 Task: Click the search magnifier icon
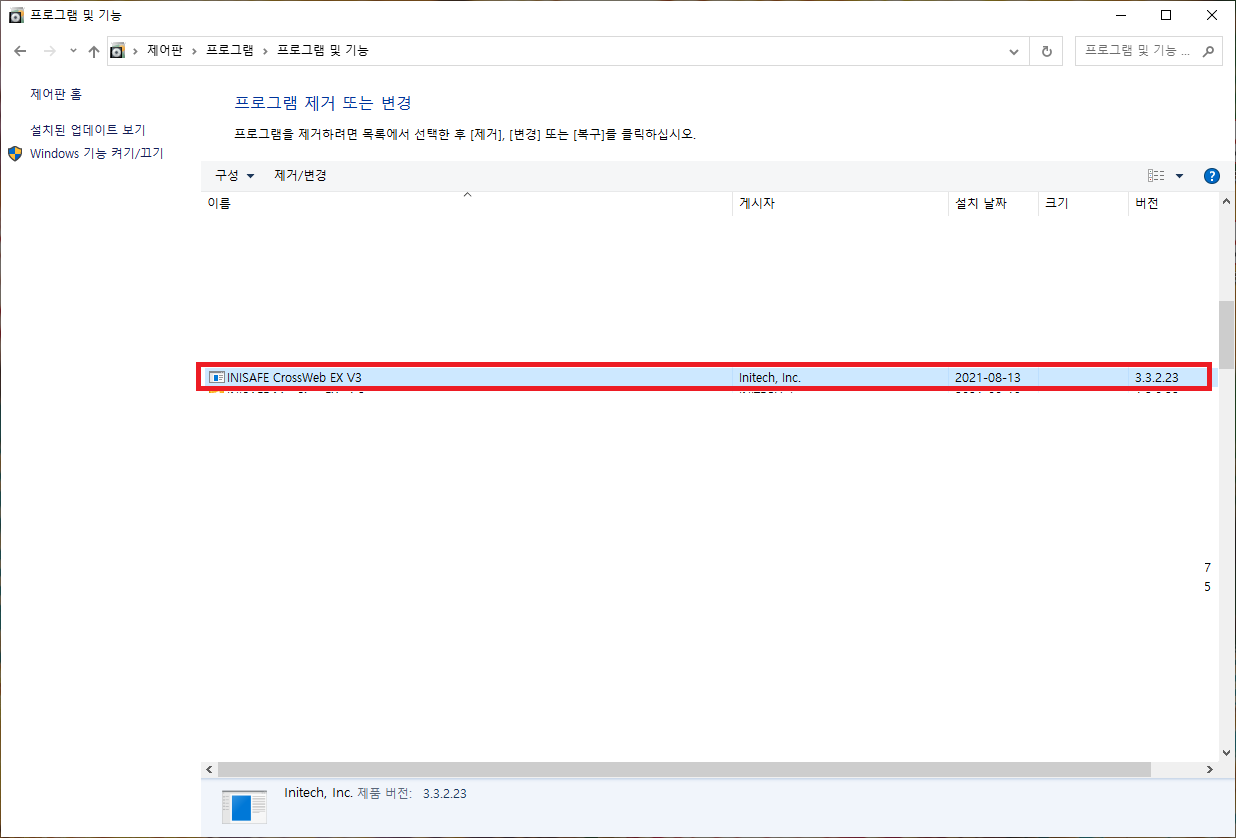[x=1208, y=51]
